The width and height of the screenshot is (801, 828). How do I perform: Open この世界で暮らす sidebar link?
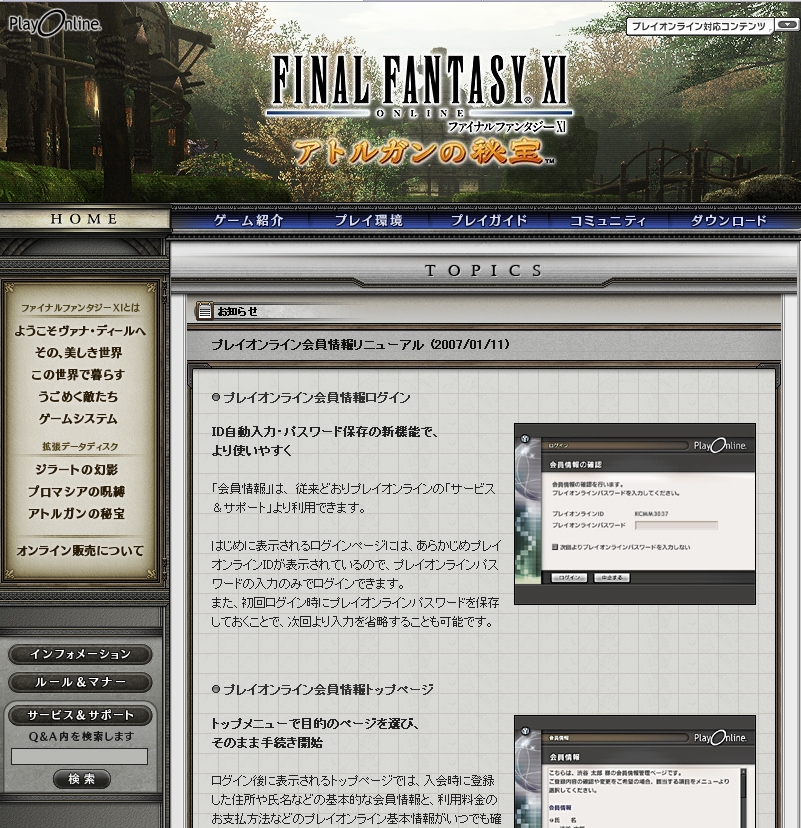[x=78, y=374]
